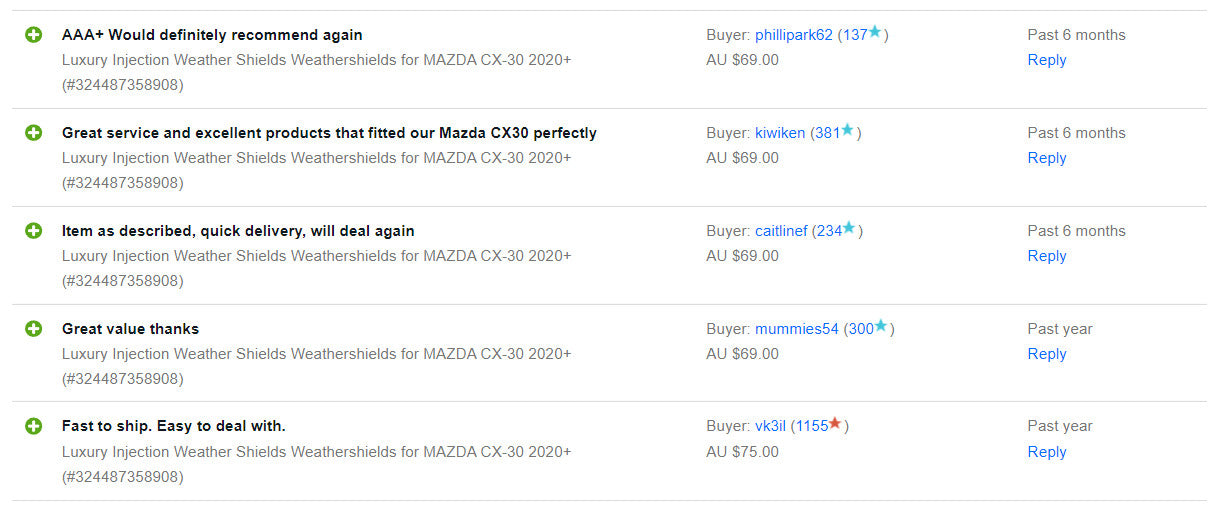Click positive icon beside 'Great value thanks'
The height and width of the screenshot is (515, 1221).
[34, 329]
